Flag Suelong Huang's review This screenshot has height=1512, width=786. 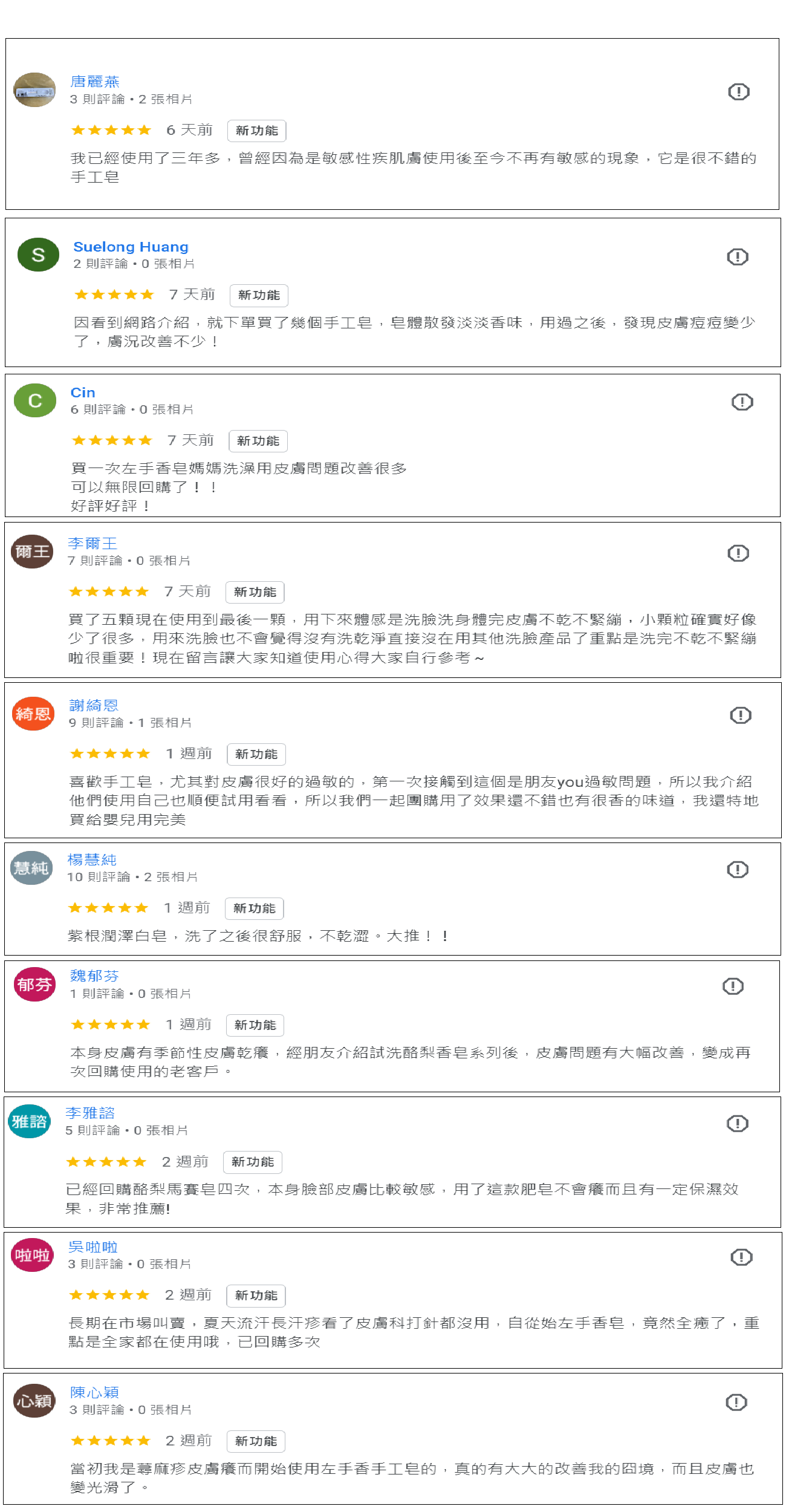coord(737,257)
